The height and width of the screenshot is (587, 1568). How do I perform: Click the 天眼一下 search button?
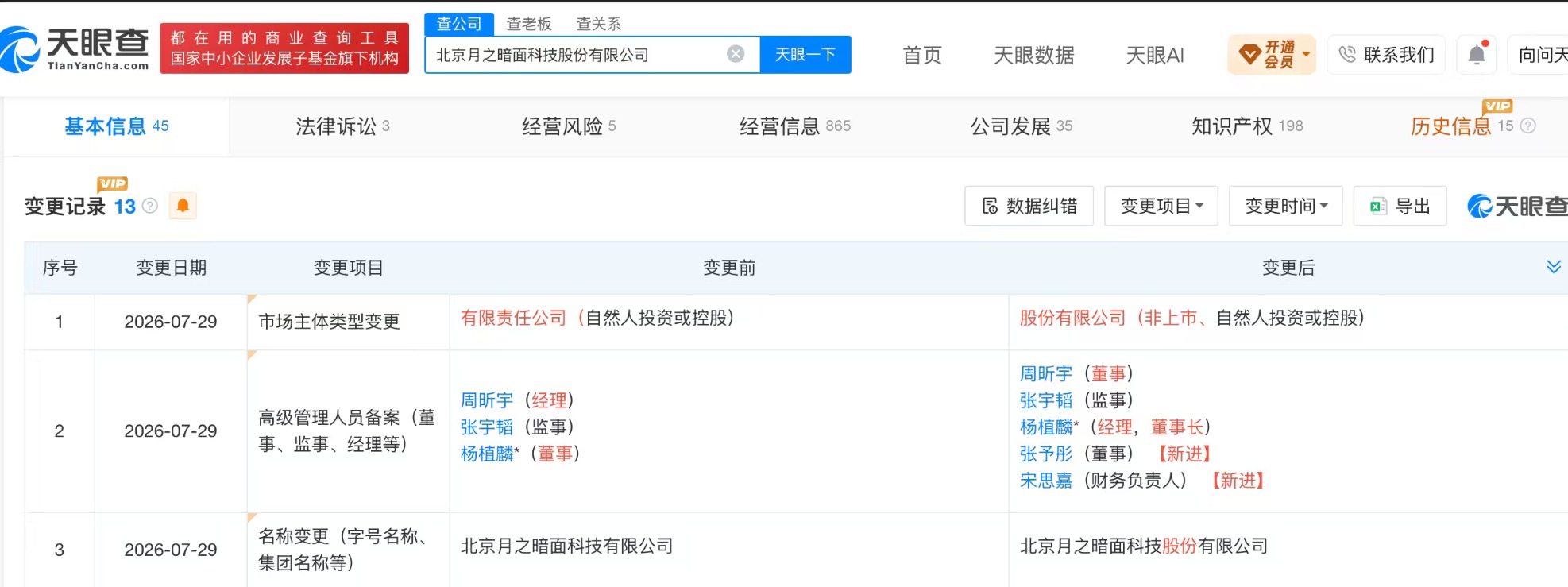coord(805,55)
